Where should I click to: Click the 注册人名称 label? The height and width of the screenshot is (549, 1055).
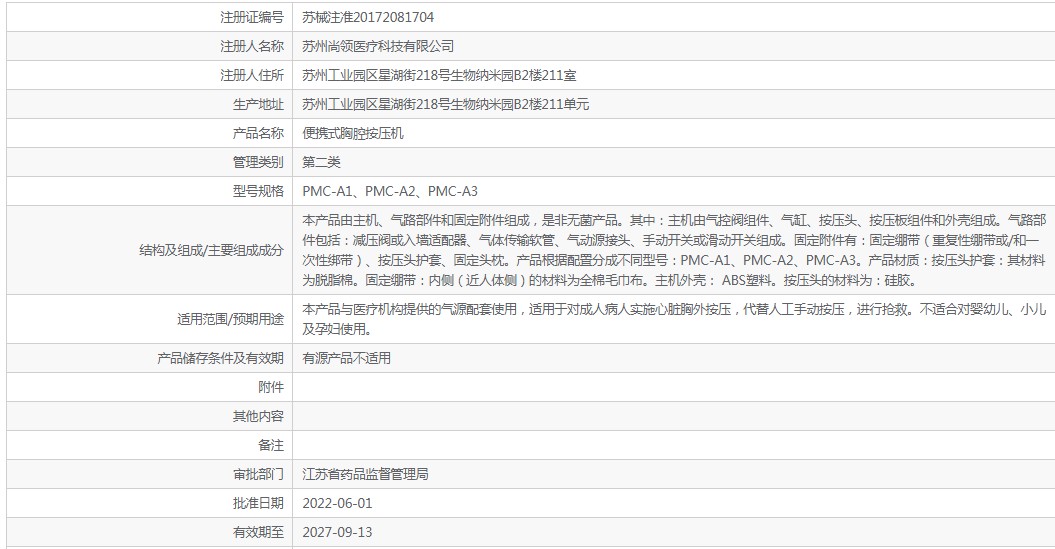pyautogui.click(x=252, y=46)
